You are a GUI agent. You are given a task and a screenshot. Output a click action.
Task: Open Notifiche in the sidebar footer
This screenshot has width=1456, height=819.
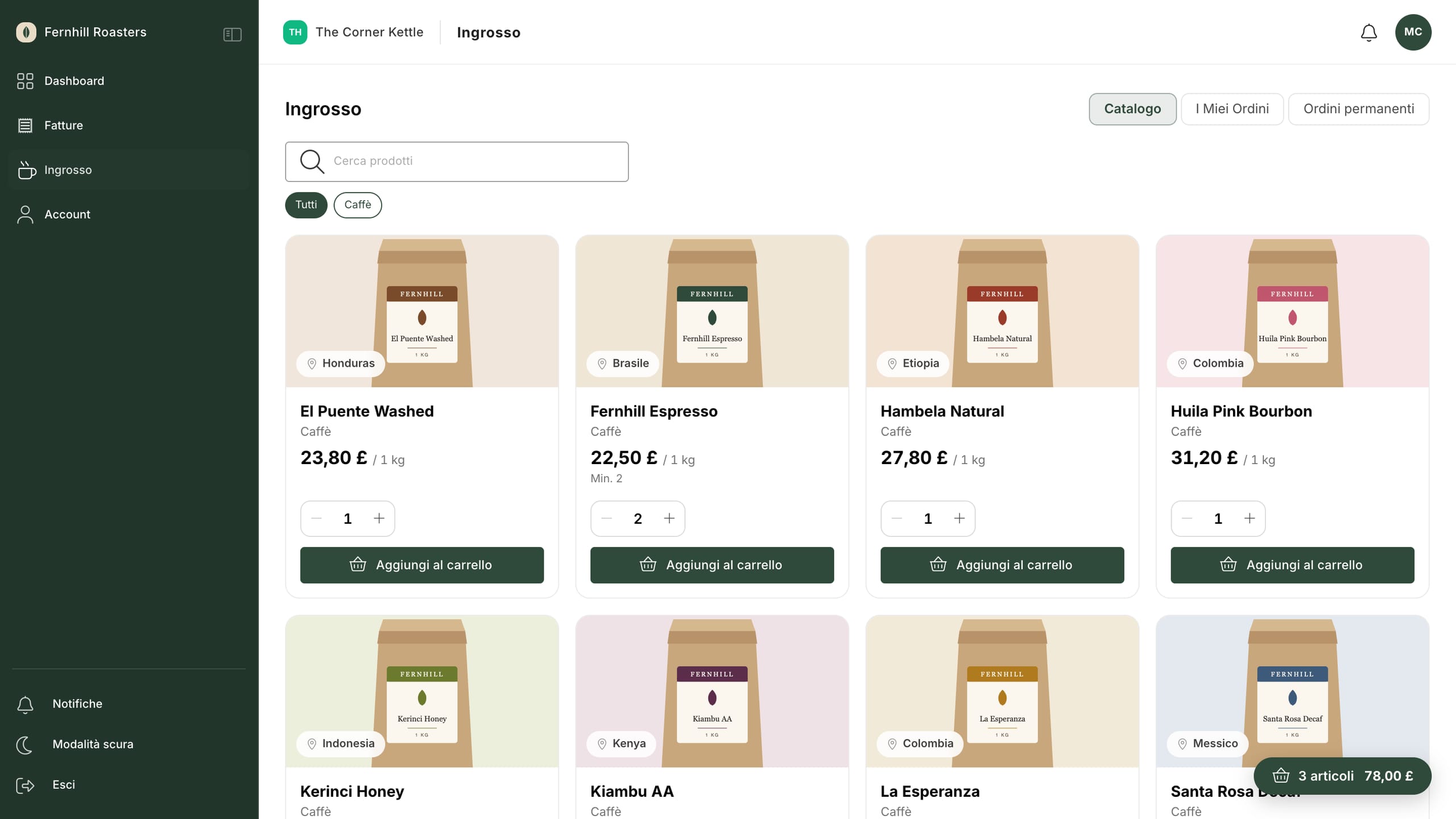click(x=129, y=704)
